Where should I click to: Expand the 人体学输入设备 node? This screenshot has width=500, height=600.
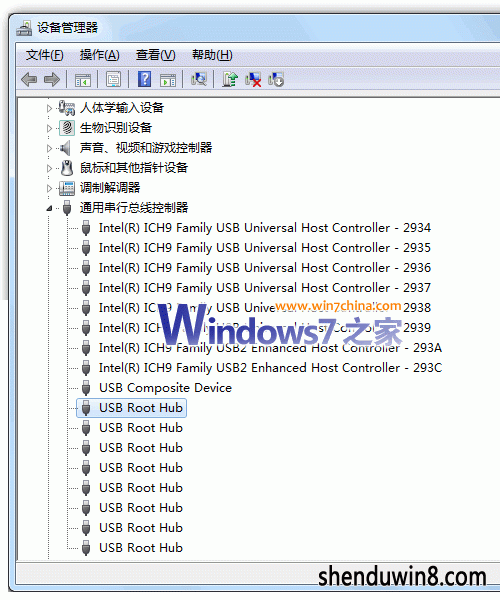click(x=49, y=108)
